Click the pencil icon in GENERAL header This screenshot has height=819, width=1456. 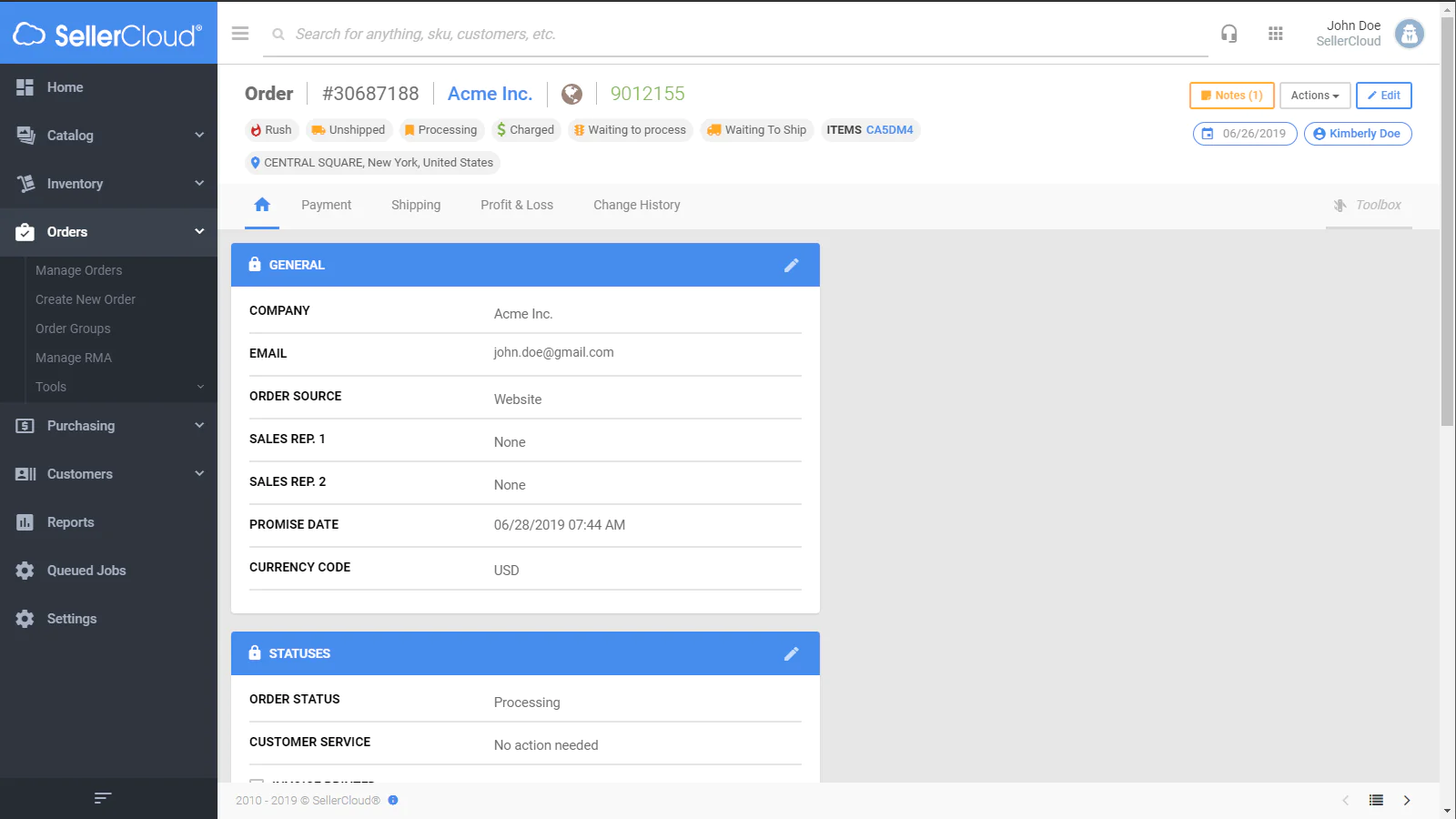[x=791, y=265]
